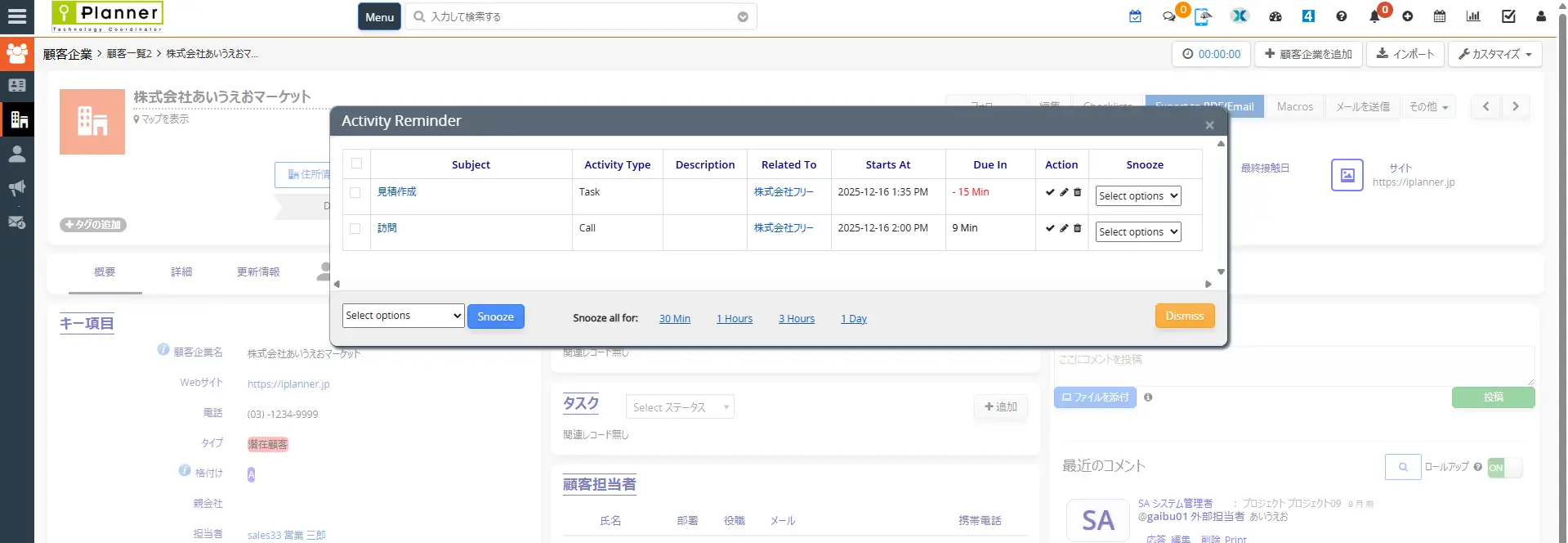1568x543 pixels.
Task: Click the hamburger menu icon
Action: click(x=17, y=16)
